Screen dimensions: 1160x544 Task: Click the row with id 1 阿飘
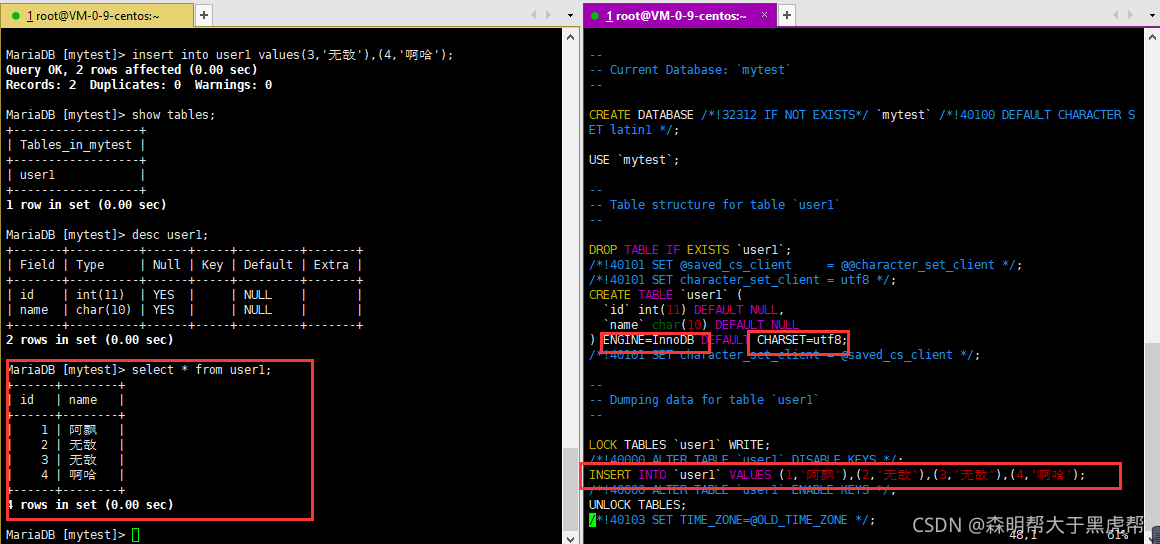tap(66, 430)
